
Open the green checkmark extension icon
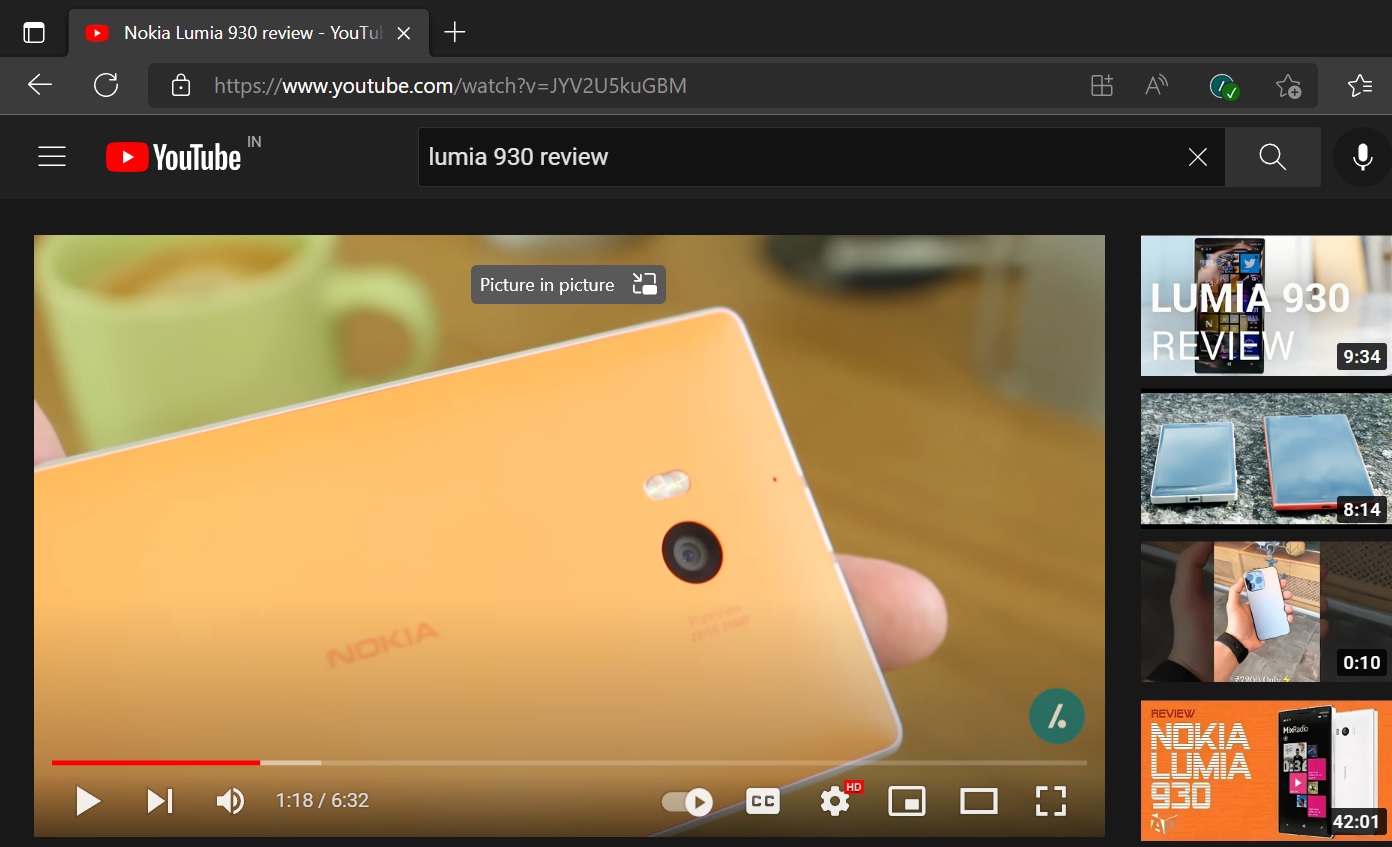coord(1223,86)
